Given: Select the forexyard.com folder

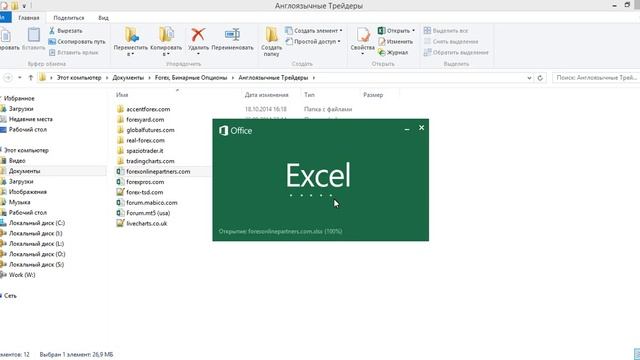Looking at the screenshot, I should click(x=145, y=120).
